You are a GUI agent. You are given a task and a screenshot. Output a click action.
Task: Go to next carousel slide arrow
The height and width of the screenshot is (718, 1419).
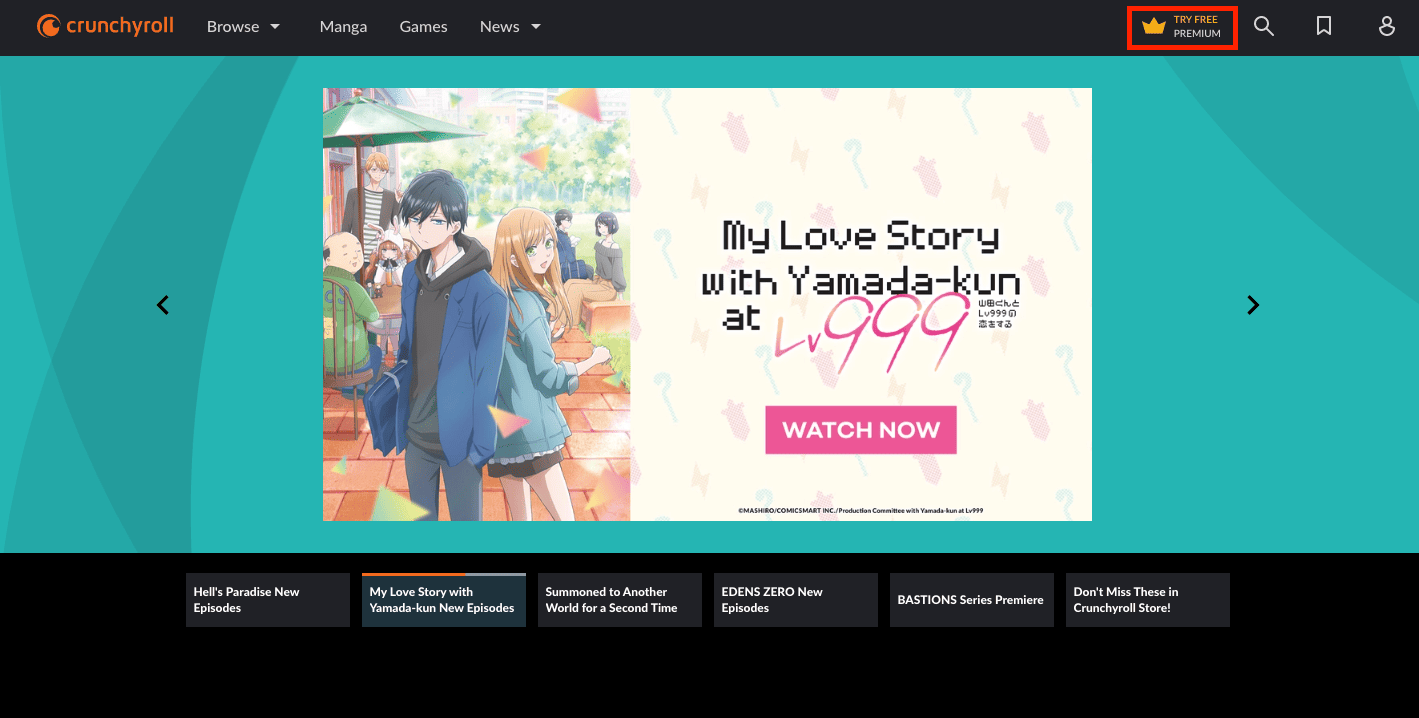pos(1253,305)
